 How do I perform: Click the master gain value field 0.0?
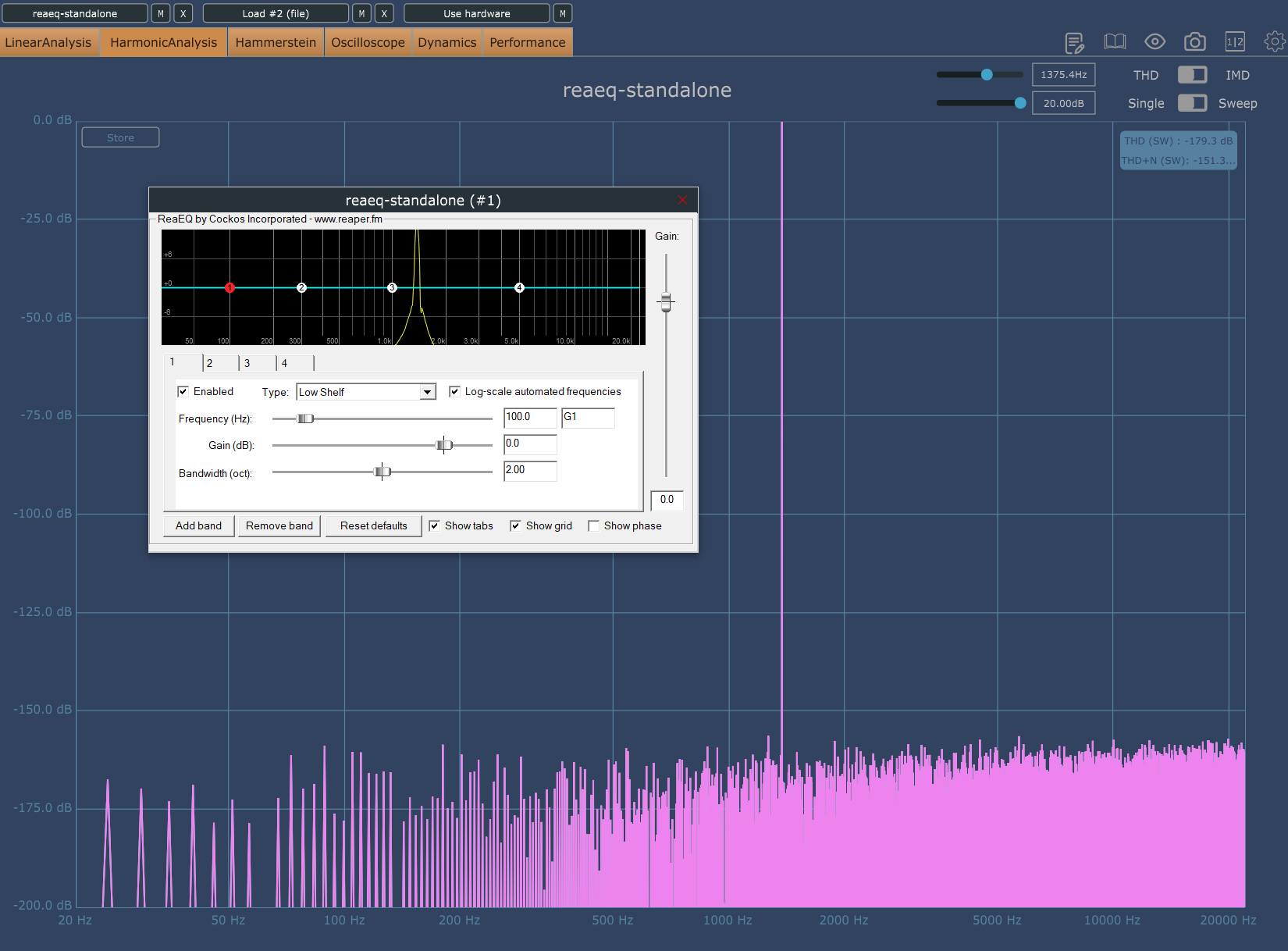point(667,500)
